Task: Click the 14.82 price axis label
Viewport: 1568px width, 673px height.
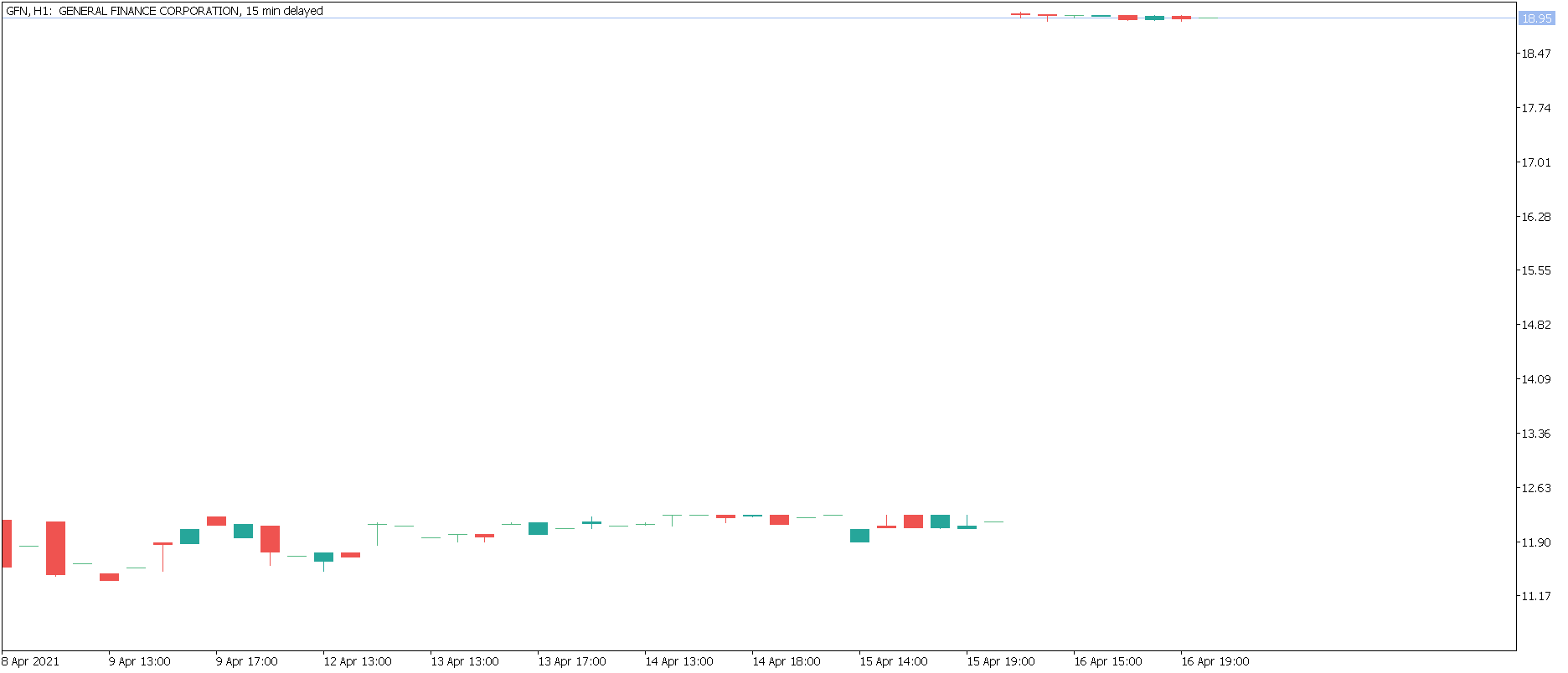Action: 1536,325
